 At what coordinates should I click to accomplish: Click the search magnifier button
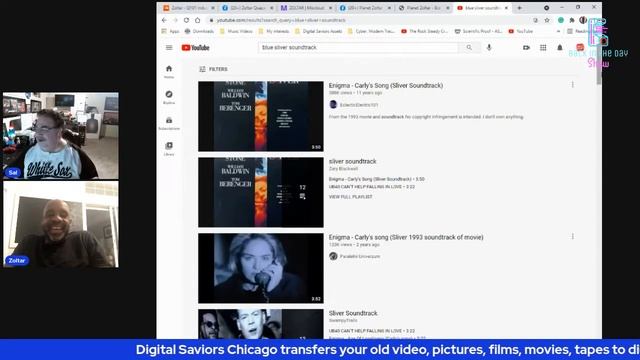click(469, 47)
